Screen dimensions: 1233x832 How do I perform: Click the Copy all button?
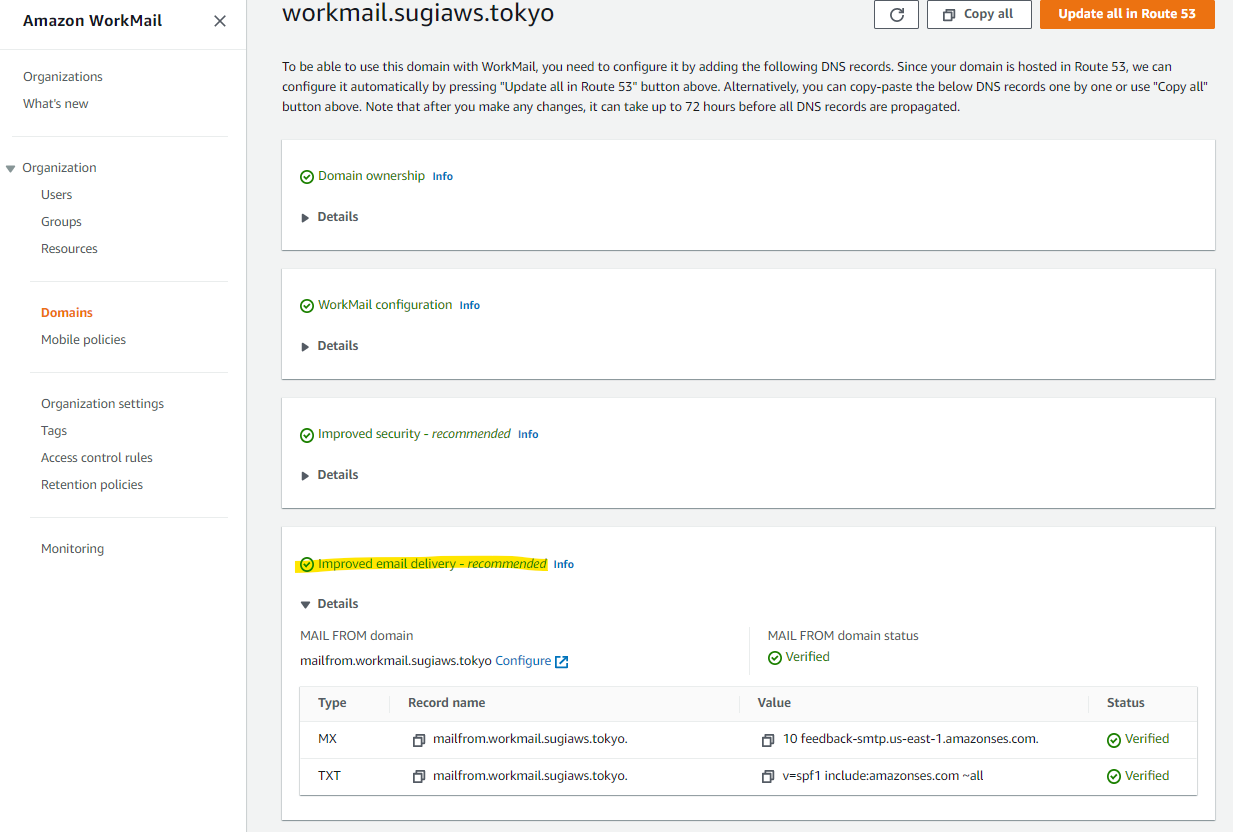point(979,14)
